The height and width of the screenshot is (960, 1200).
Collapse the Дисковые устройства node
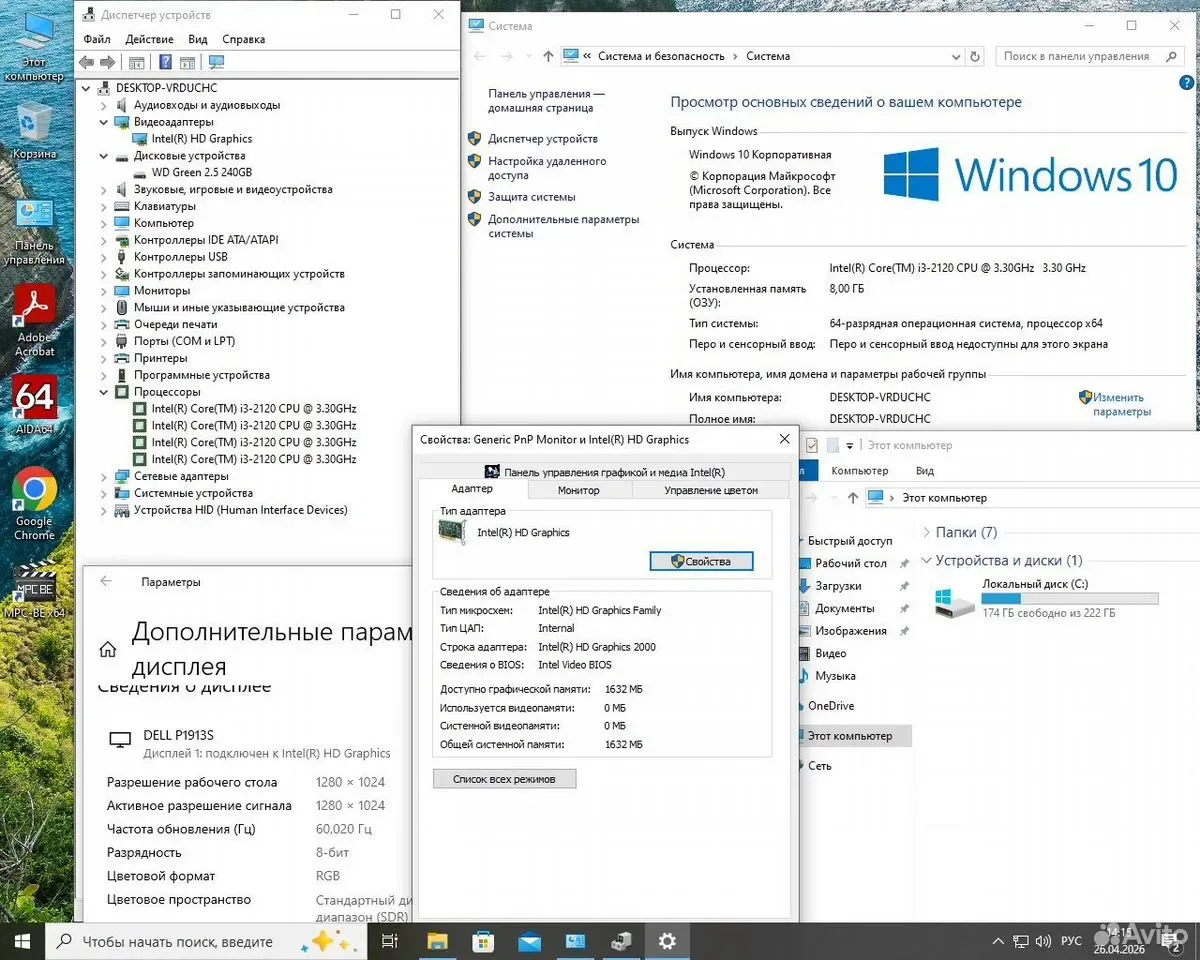click(103, 156)
